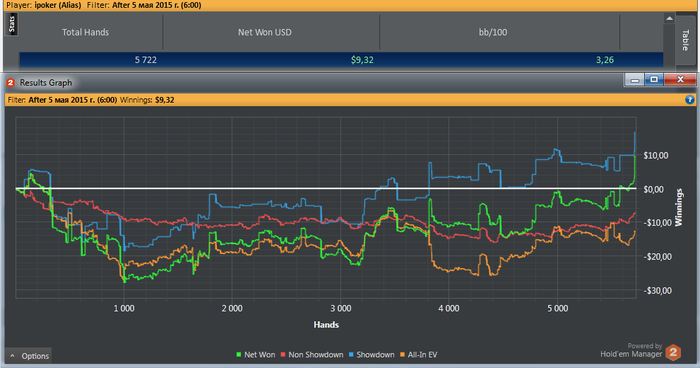This screenshot has height=368, width=700.
Task: Toggle the Showdown legend series
Action: pyautogui.click(x=371, y=355)
